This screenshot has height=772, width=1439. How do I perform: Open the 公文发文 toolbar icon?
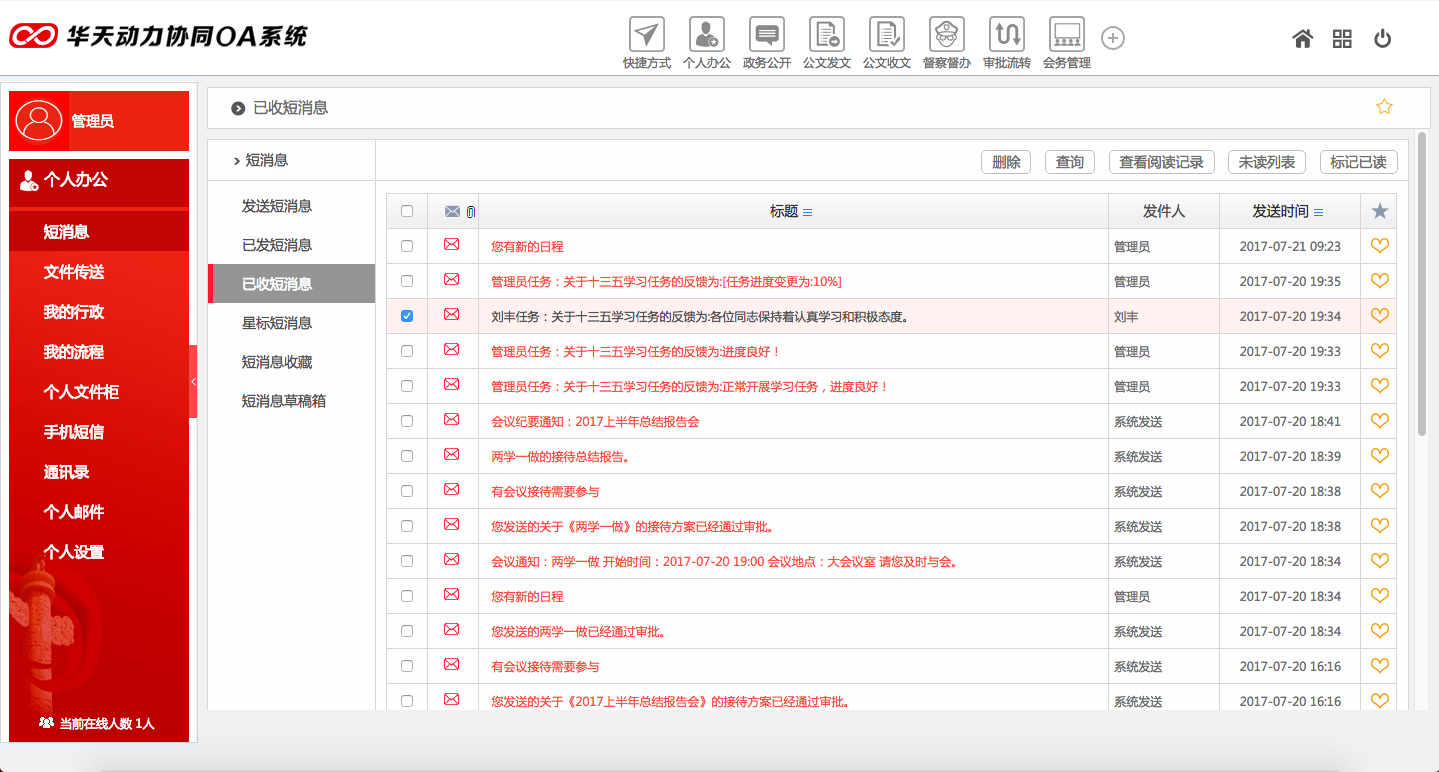coord(826,35)
